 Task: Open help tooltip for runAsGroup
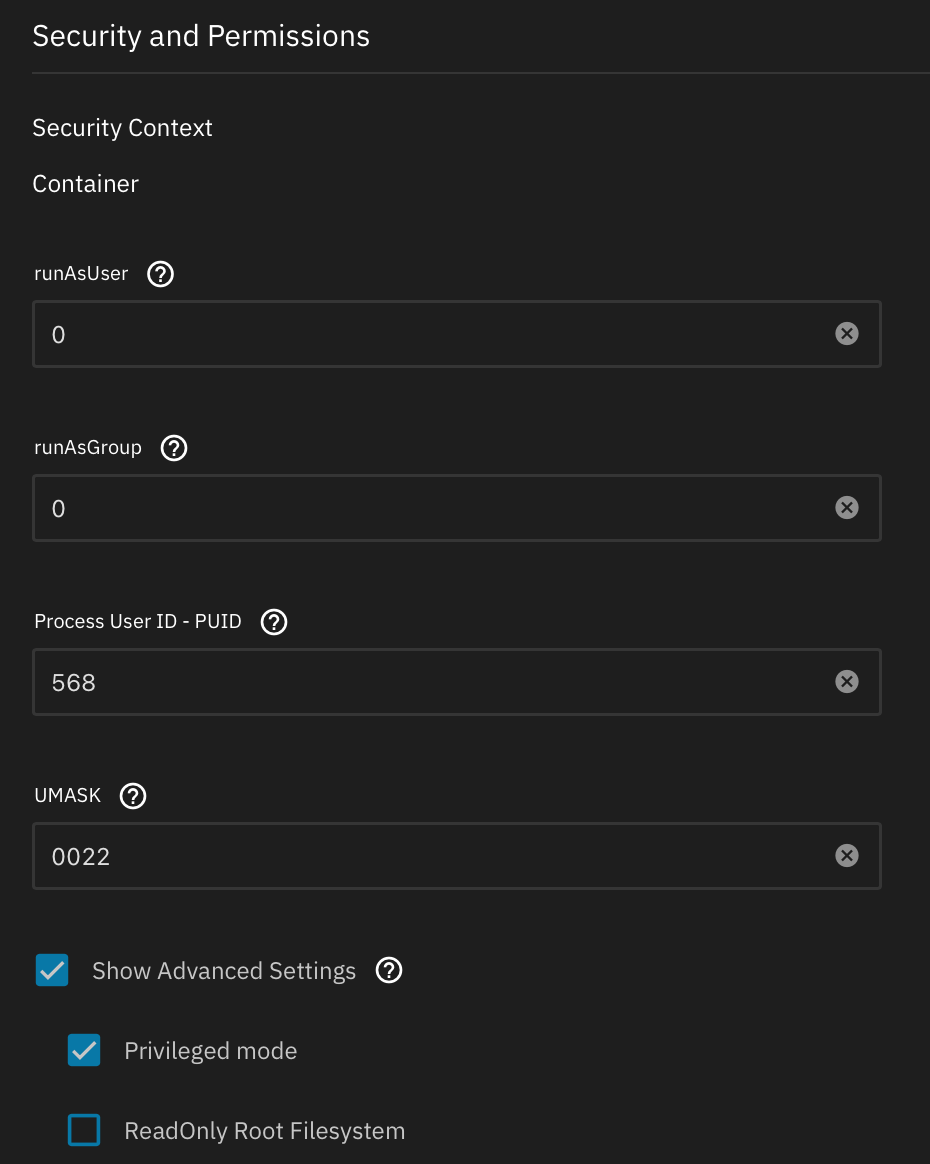coord(174,448)
